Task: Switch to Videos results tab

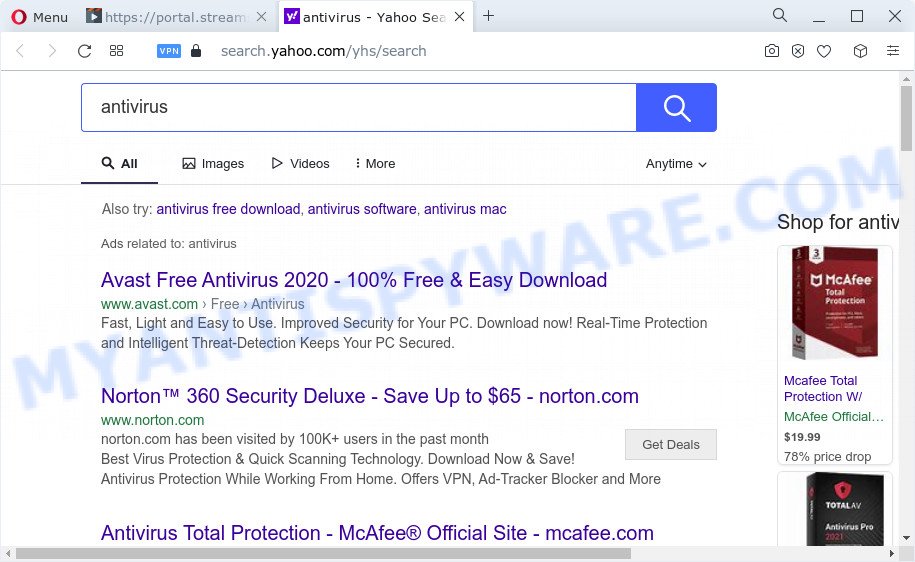Action: (x=301, y=163)
